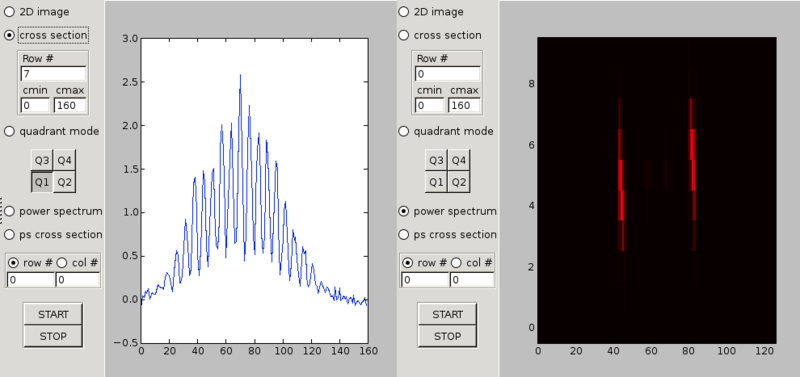Click STOP button in right panel
This screenshot has width=800, height=377.
[x=447, y=336]
